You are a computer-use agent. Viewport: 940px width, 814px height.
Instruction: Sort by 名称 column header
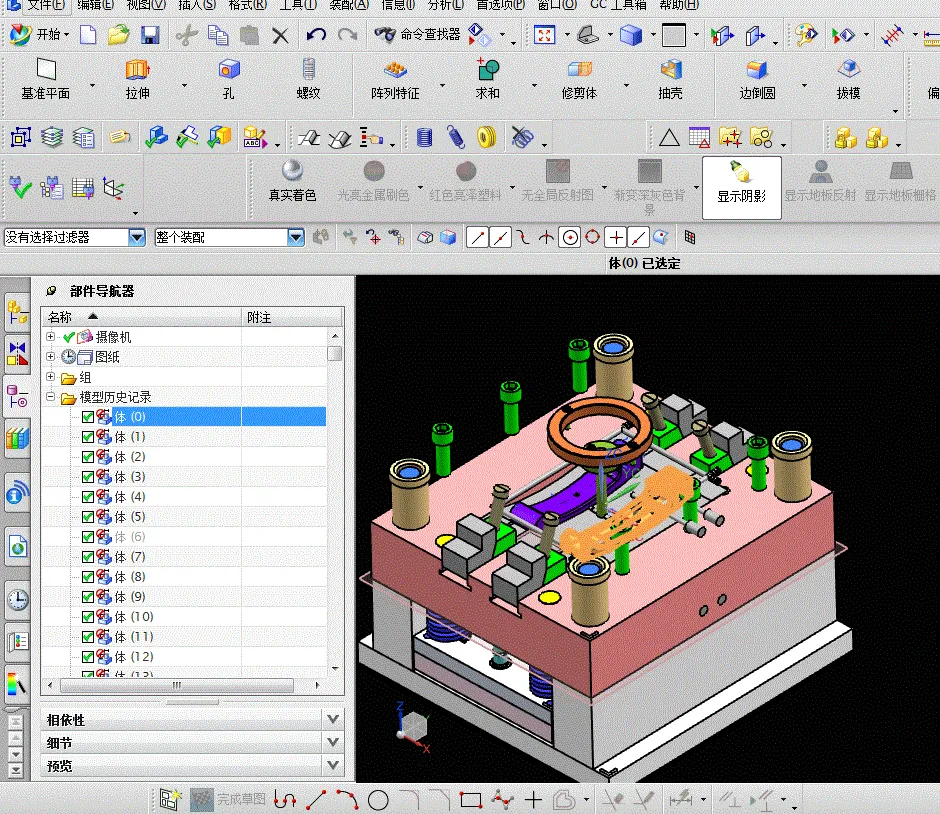[x=141, y=316]
